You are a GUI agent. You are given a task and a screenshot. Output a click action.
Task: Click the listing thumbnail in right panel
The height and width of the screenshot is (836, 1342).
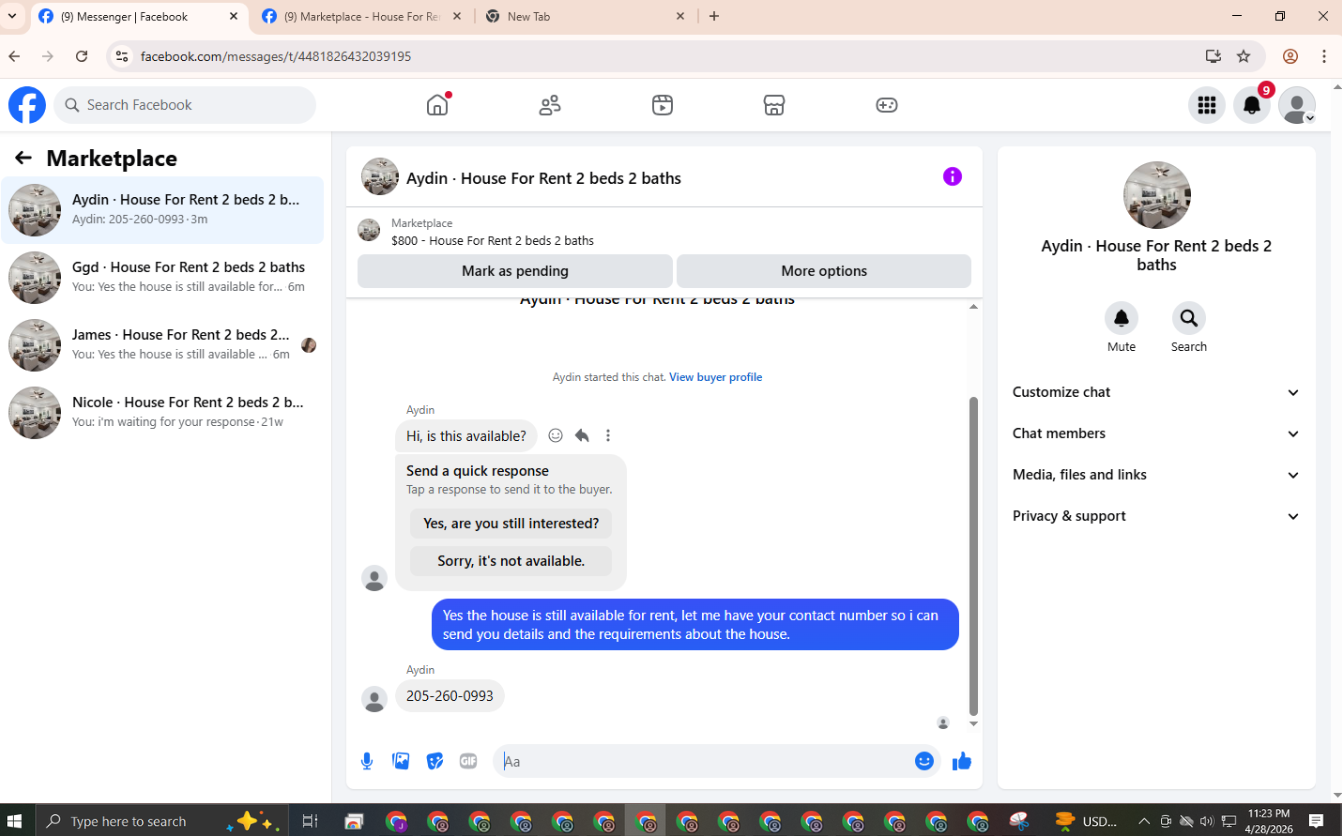[1156, 195]
